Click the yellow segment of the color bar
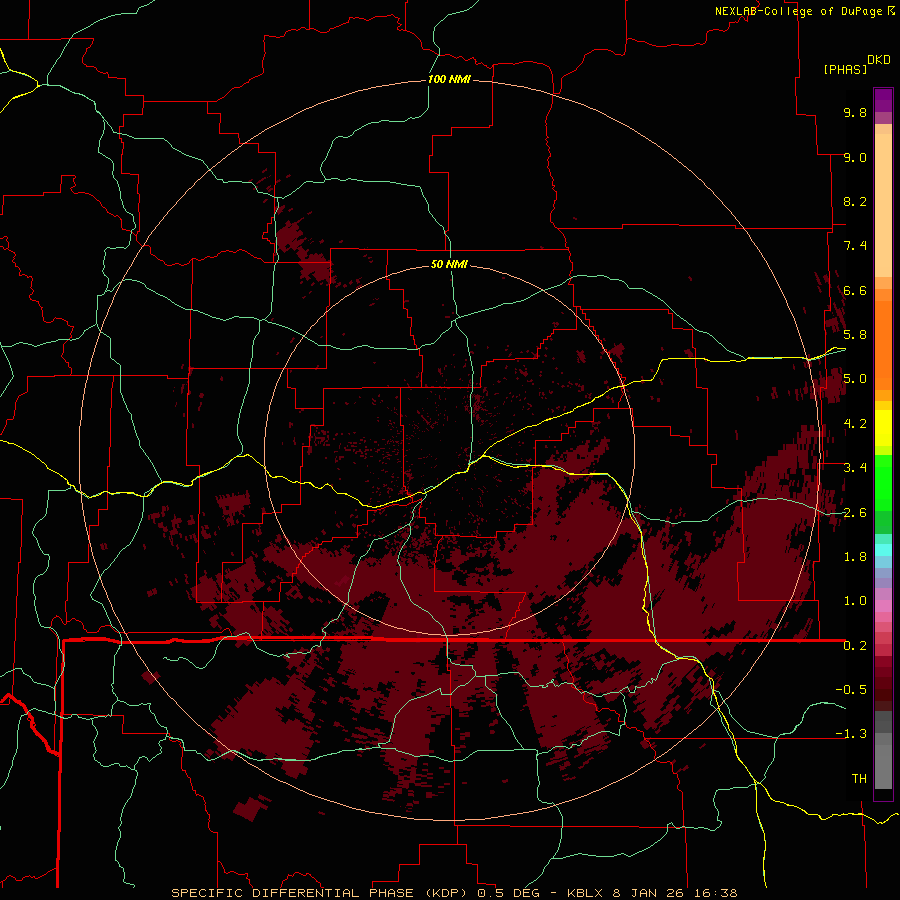The image size is (900, 900). [x=883, y=428]
